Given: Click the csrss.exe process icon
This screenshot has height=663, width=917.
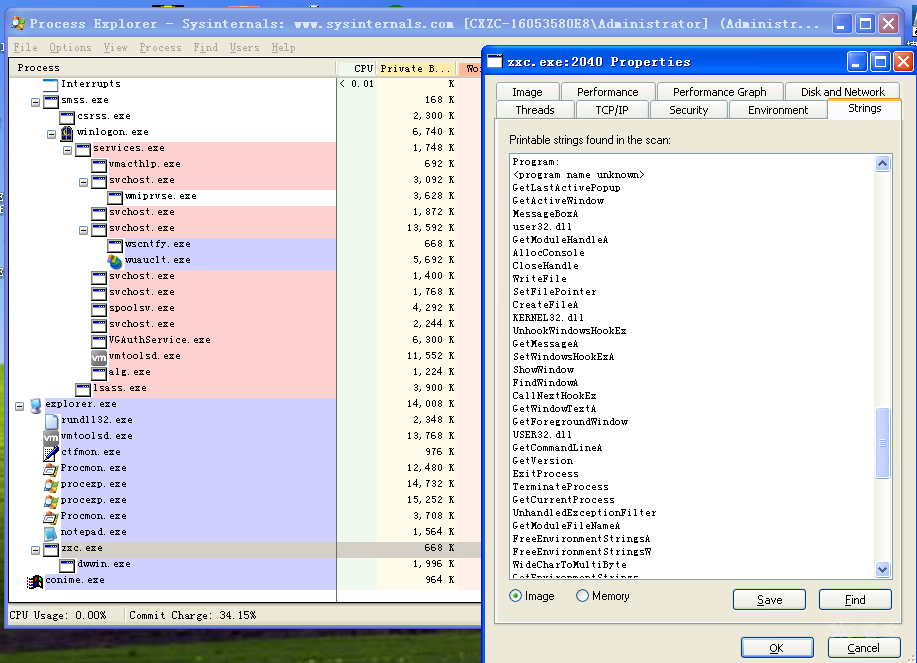Looking at the screenshot, I should click(x=67, y=116).
